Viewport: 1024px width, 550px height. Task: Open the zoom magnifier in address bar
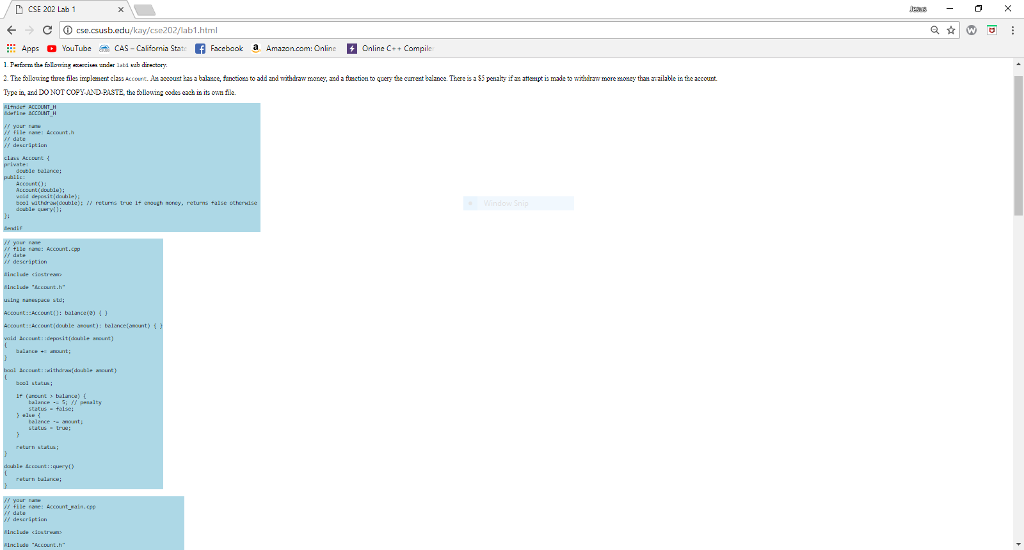pyautogui.click(x=935, y=30)
